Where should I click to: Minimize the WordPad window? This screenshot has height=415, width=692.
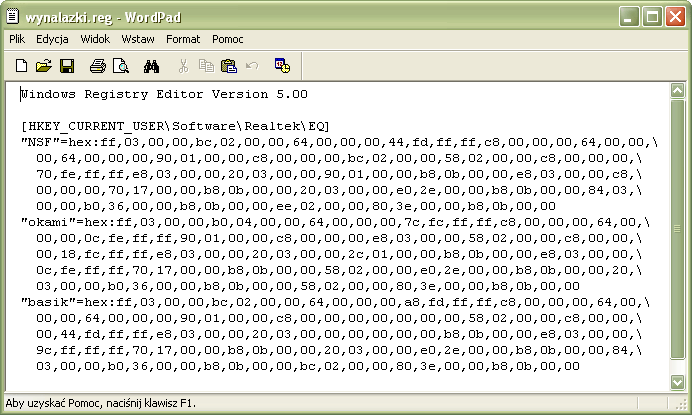pyautogui.click(x=628, y=17)
